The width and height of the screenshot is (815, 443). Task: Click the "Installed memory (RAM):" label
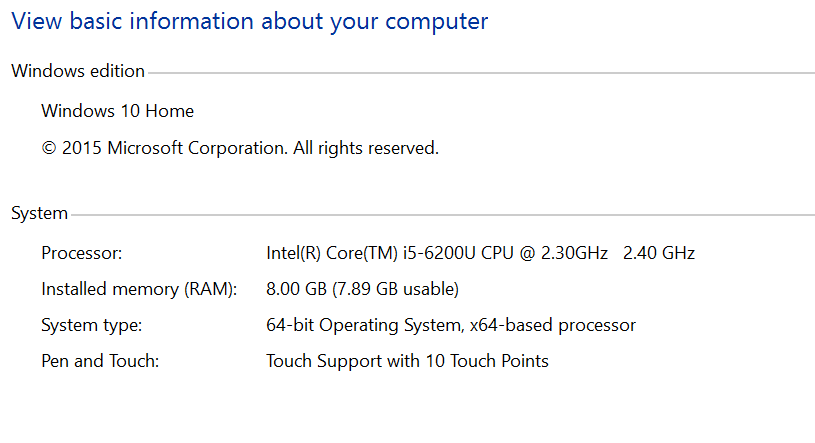click(x=139, y=289)
